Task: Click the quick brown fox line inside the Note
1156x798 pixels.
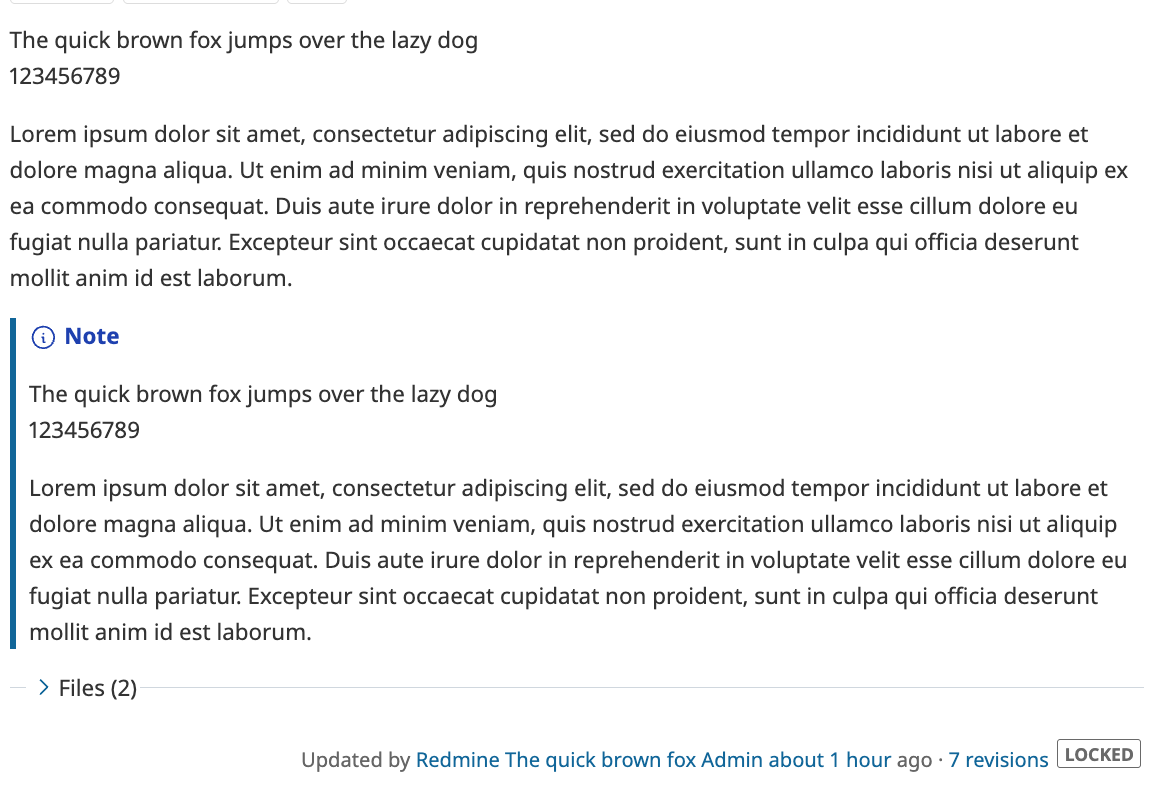Action: (x=263, y=394)
